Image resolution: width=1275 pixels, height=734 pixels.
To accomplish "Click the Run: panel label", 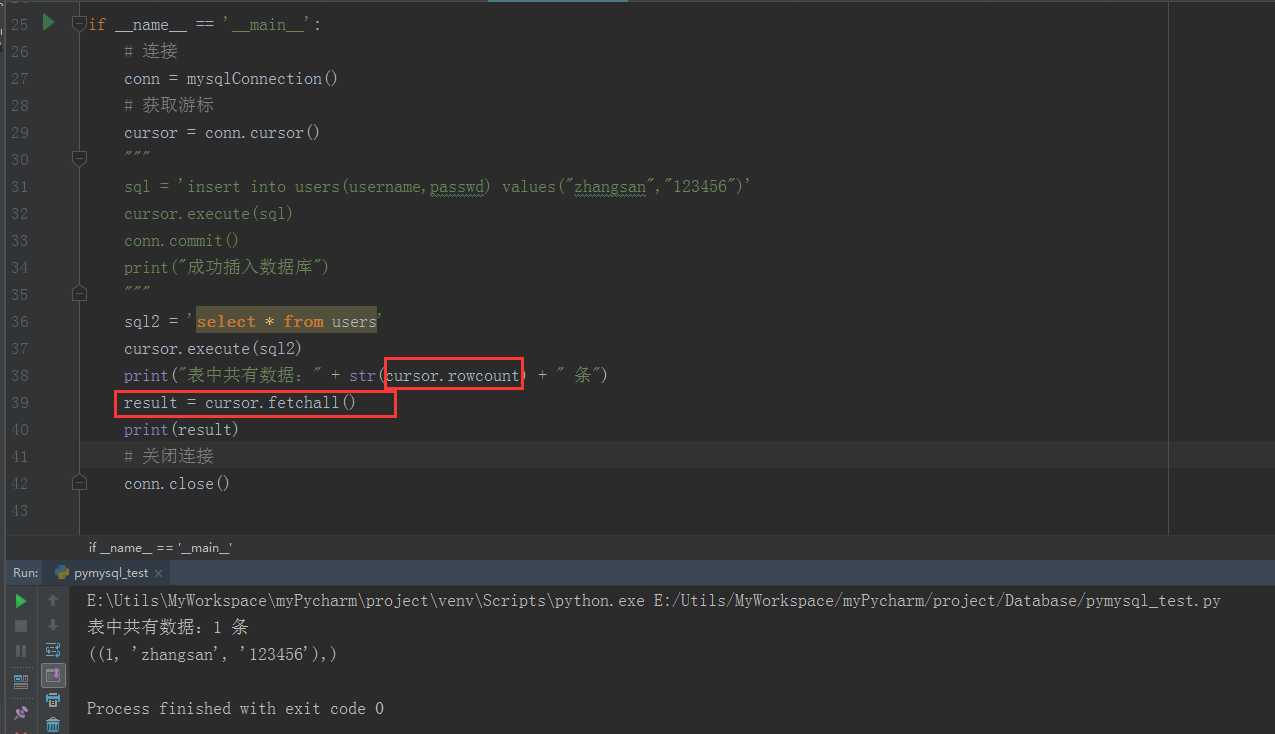I will point(25,573).
